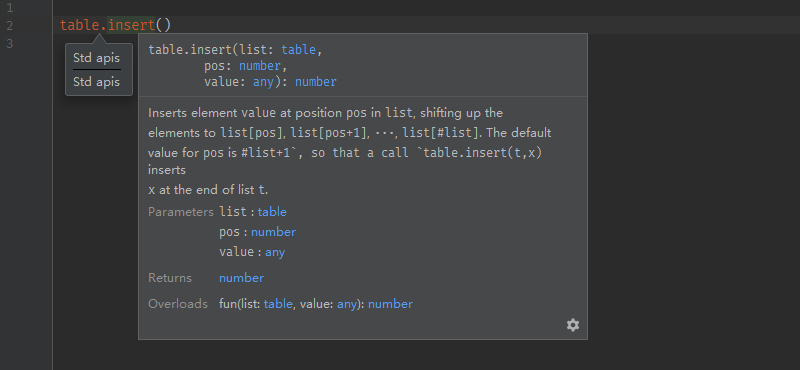800x370 pixels.
Task: Select first 'Std apis' tooltip entry
Action: pyautogui.click(x=96, y=58)
